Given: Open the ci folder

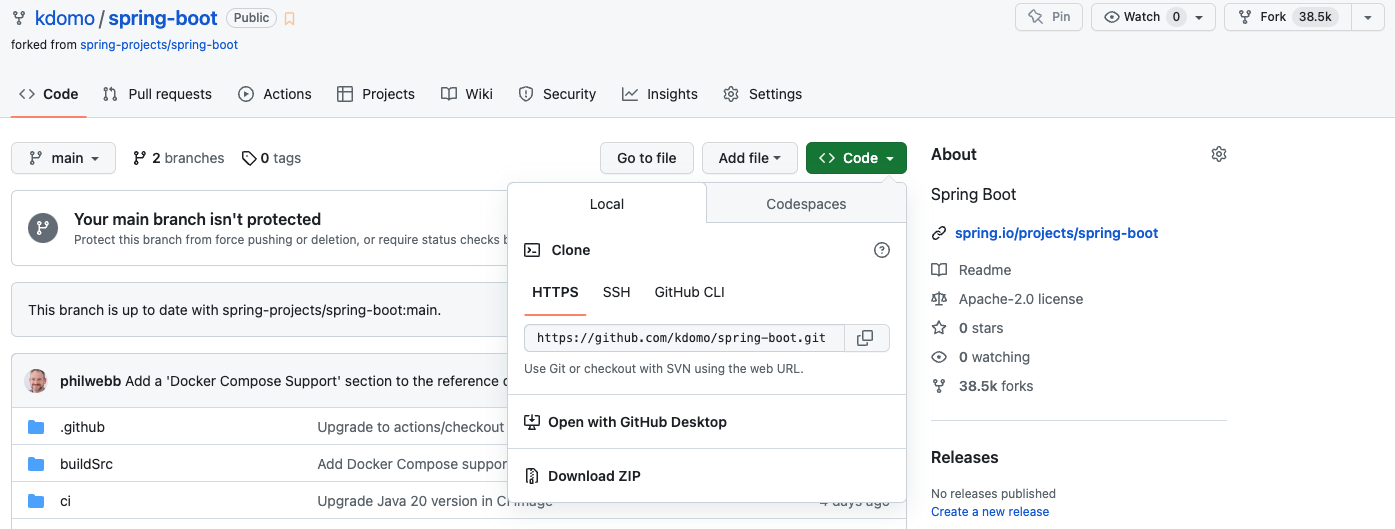Looking at the screenshot, I should coord(65,501).
